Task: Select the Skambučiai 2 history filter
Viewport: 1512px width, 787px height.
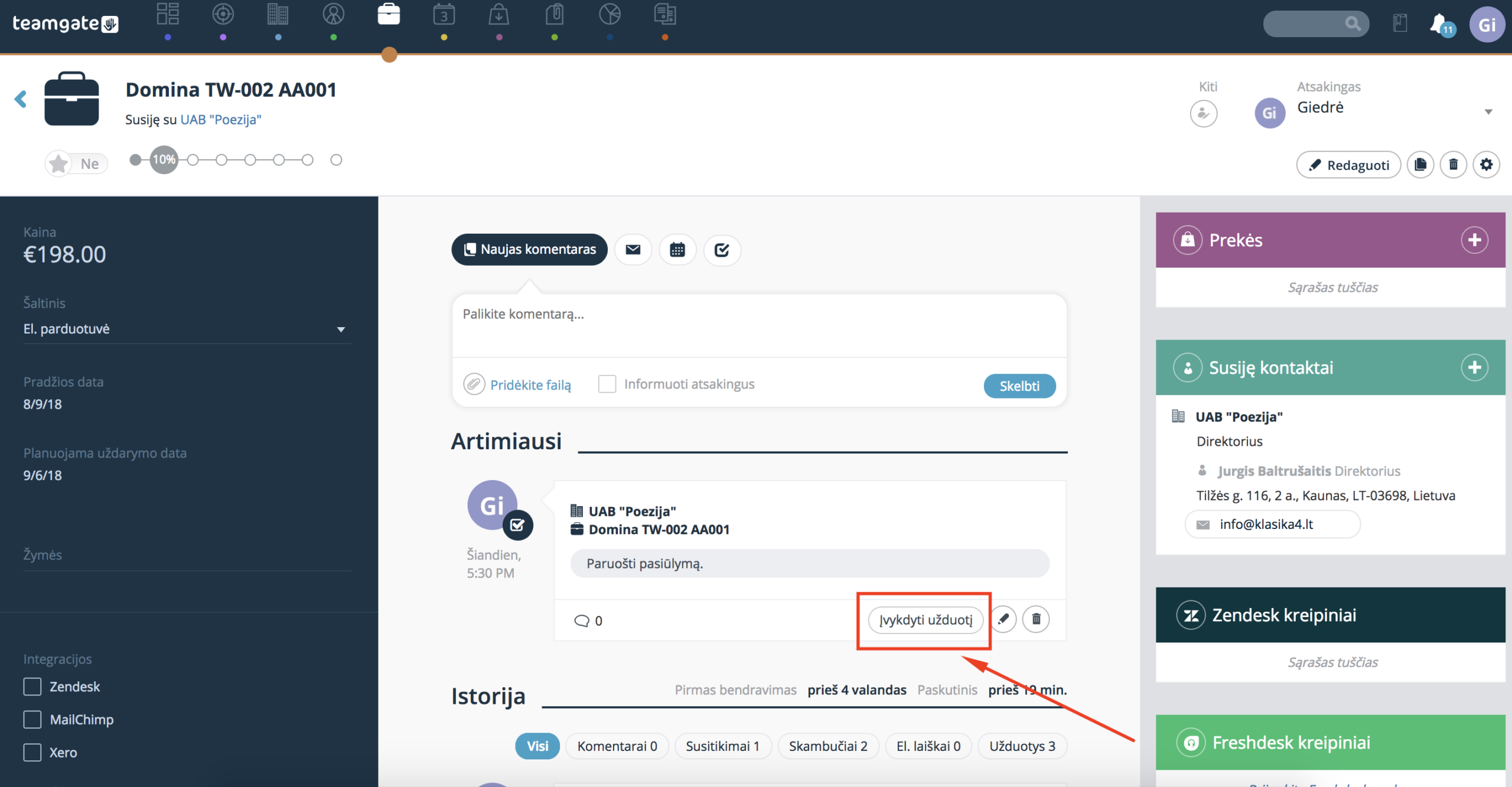Action: tap(828, 746)
